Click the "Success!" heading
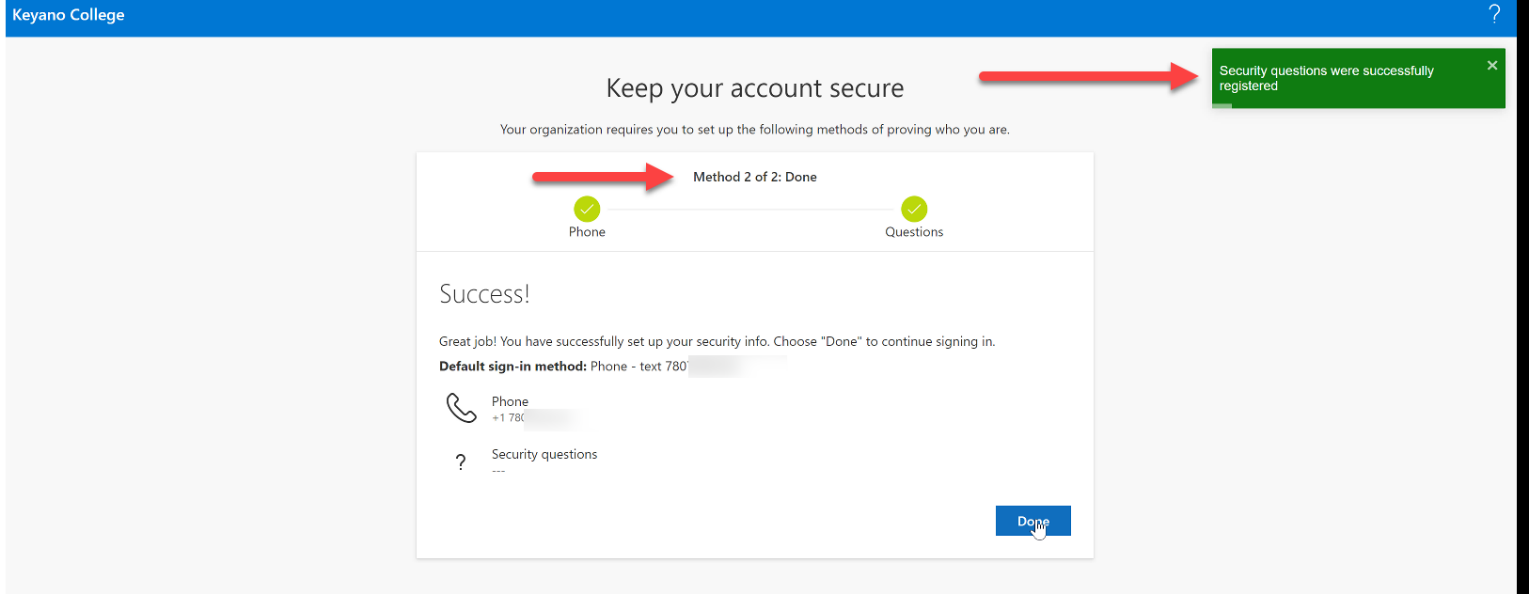Viewport: 1529px width, 594px height. pyautogui.click(x=485, y=294)
